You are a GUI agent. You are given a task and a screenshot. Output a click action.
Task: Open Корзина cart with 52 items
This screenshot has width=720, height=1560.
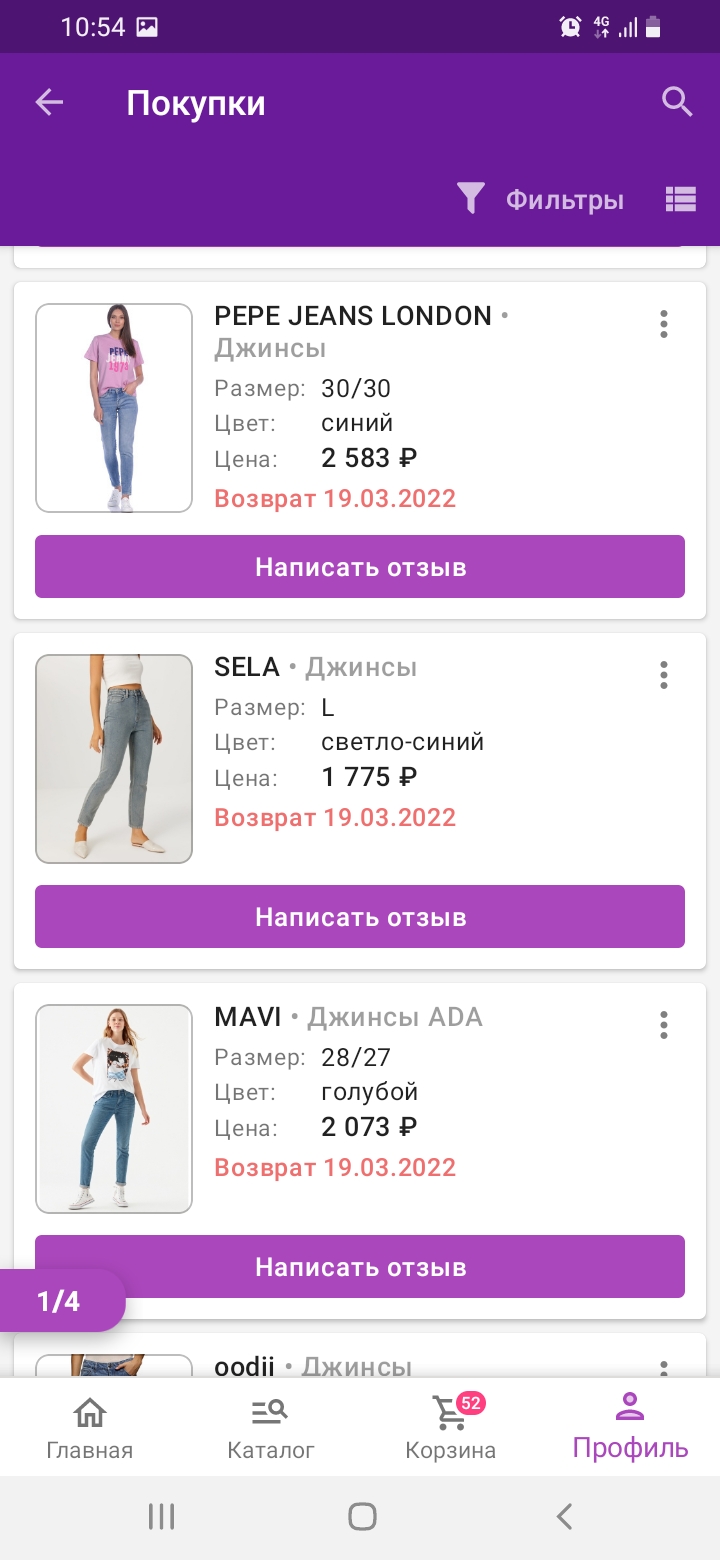pyautogui.click(x=451, y=1428)
